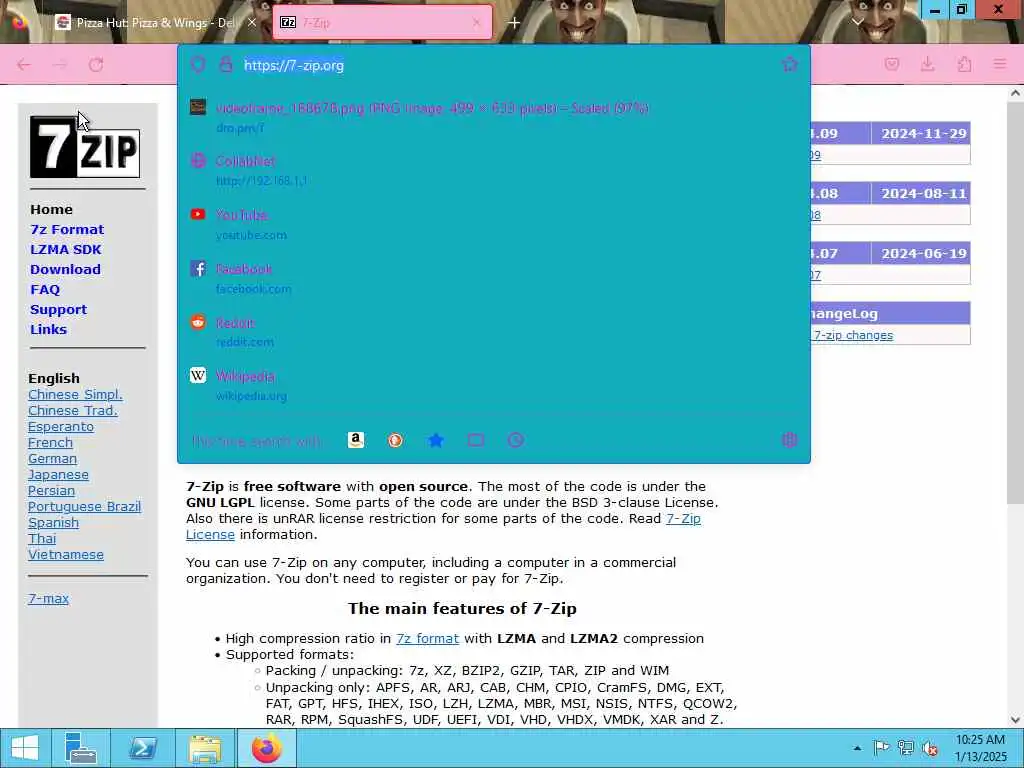The image size is (1024, 768).
Task: Switch to the 7-Zip tab
Action: tap(382, 23)
